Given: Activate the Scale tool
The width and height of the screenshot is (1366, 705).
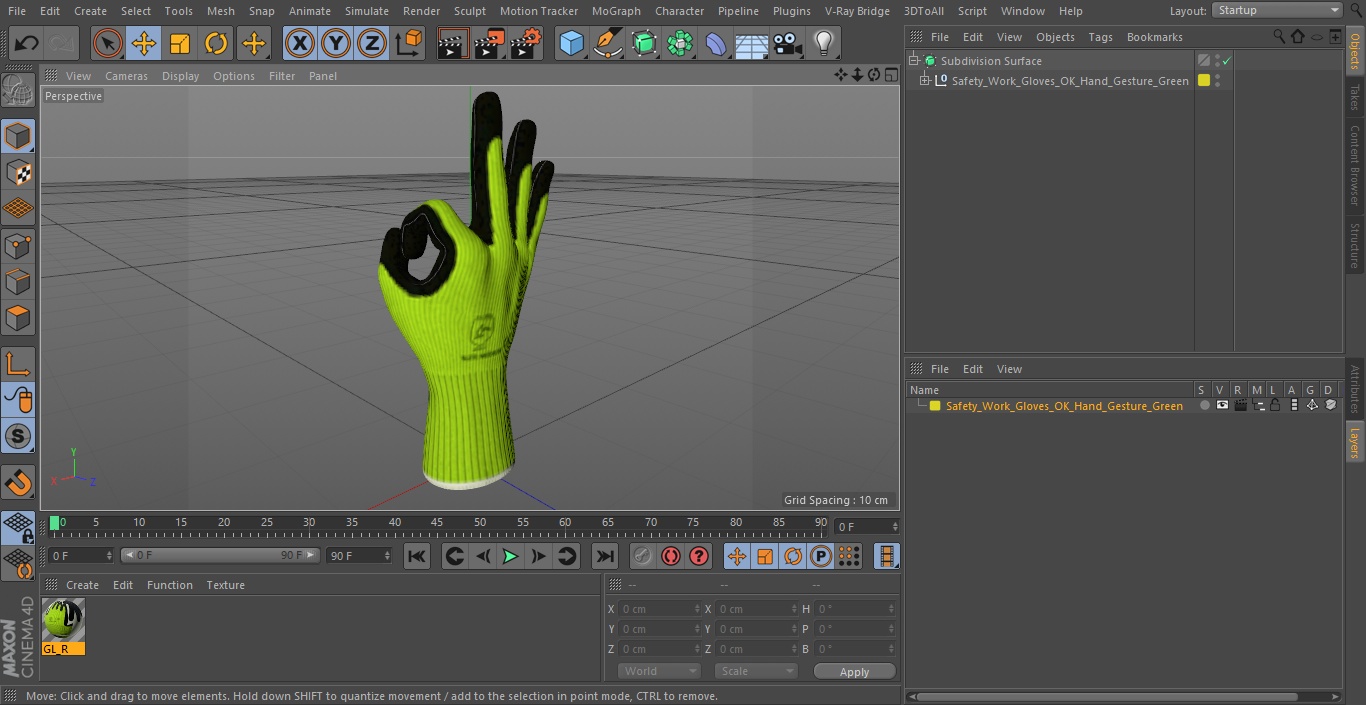Looking at the screenshot, I should click(180, 43).
